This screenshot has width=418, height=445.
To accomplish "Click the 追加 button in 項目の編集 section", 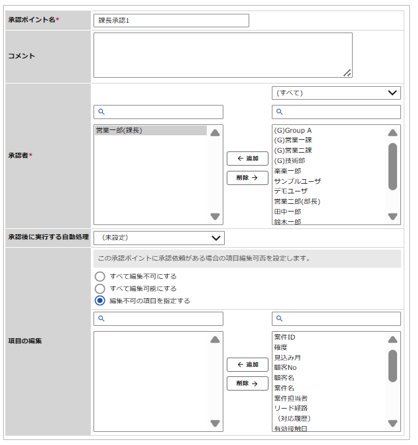I will click(x=247, y=365).
